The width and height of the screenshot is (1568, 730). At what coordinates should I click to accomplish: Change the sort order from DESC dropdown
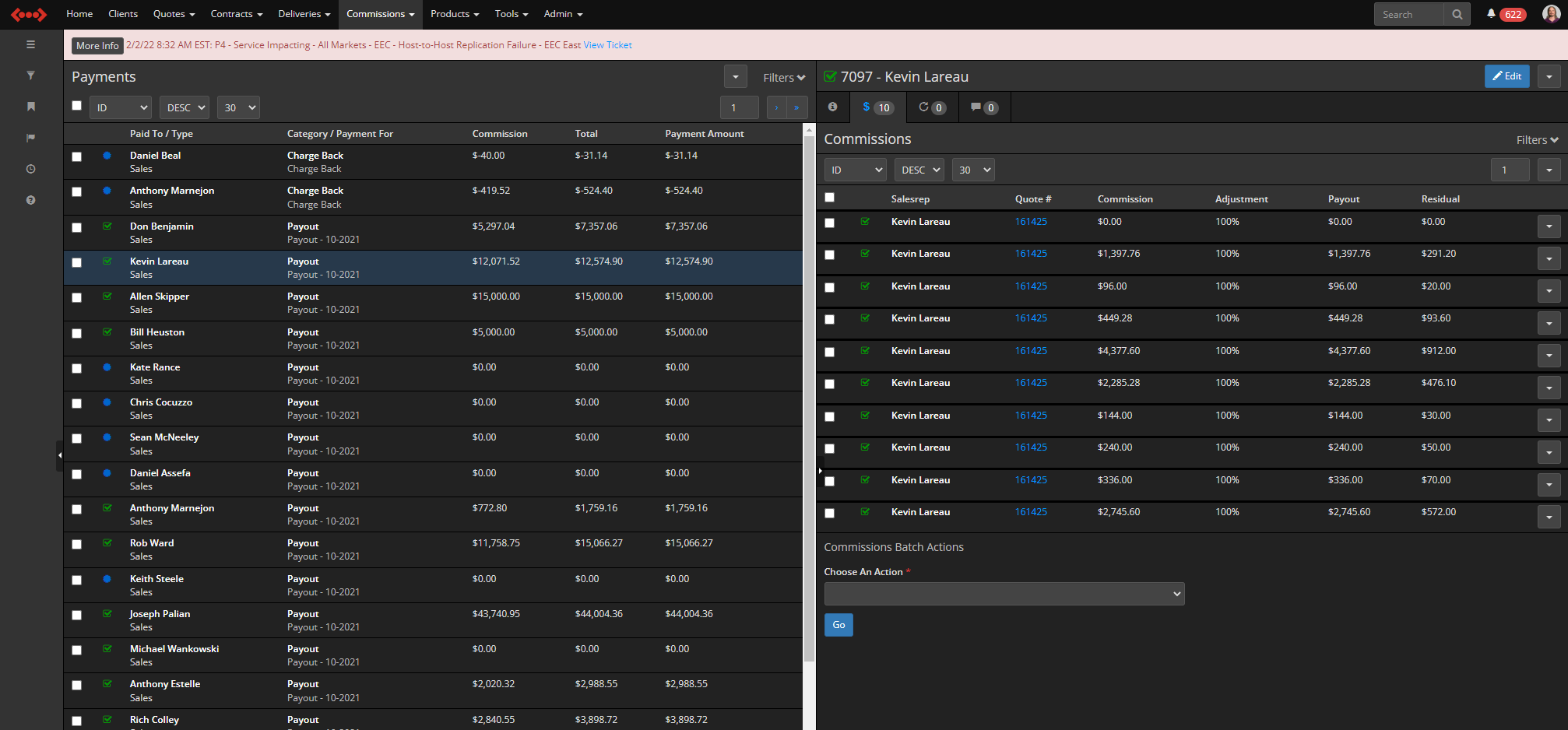point(919,169)
